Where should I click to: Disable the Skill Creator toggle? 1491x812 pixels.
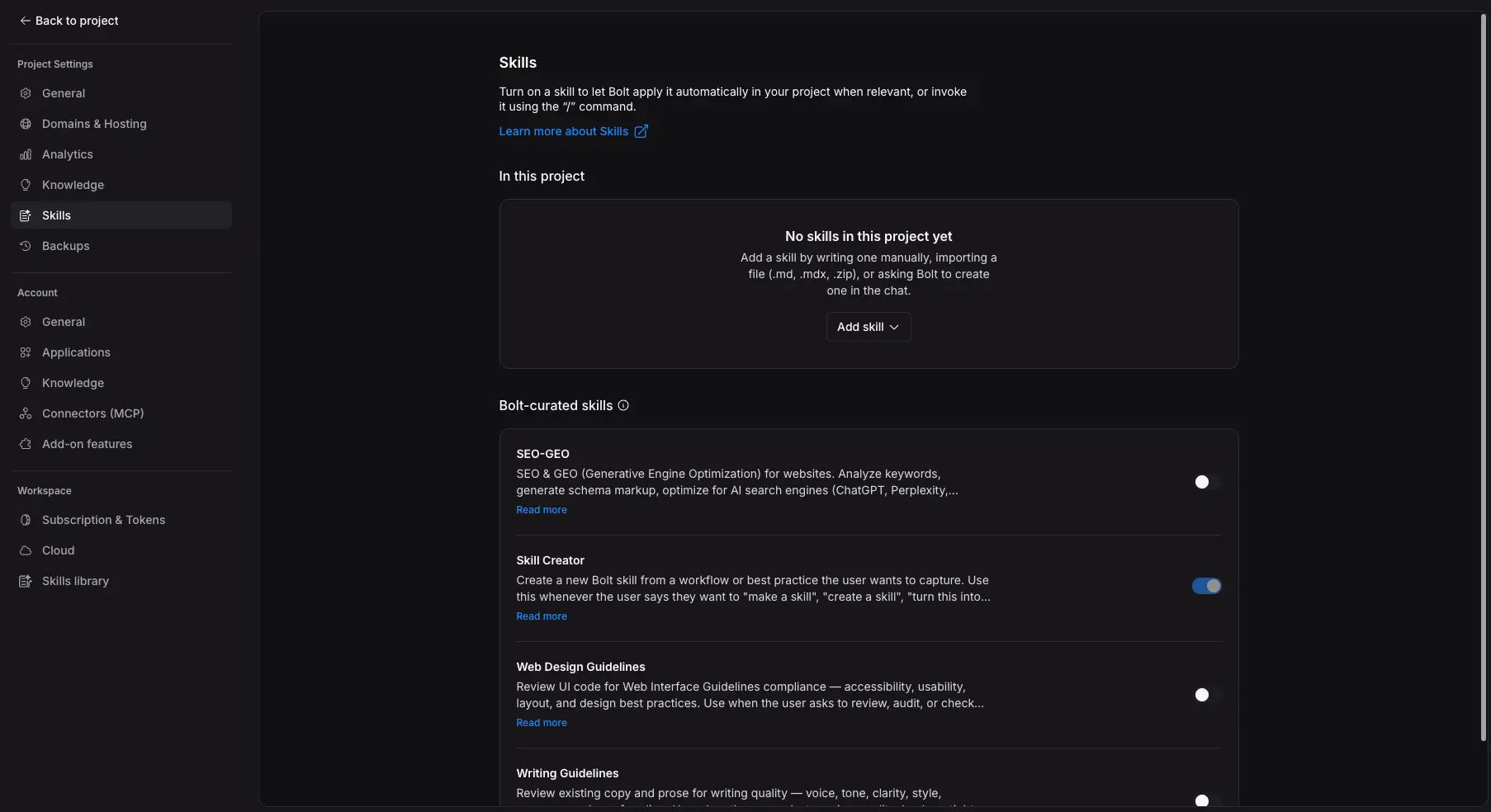(x=1207, y=586)
